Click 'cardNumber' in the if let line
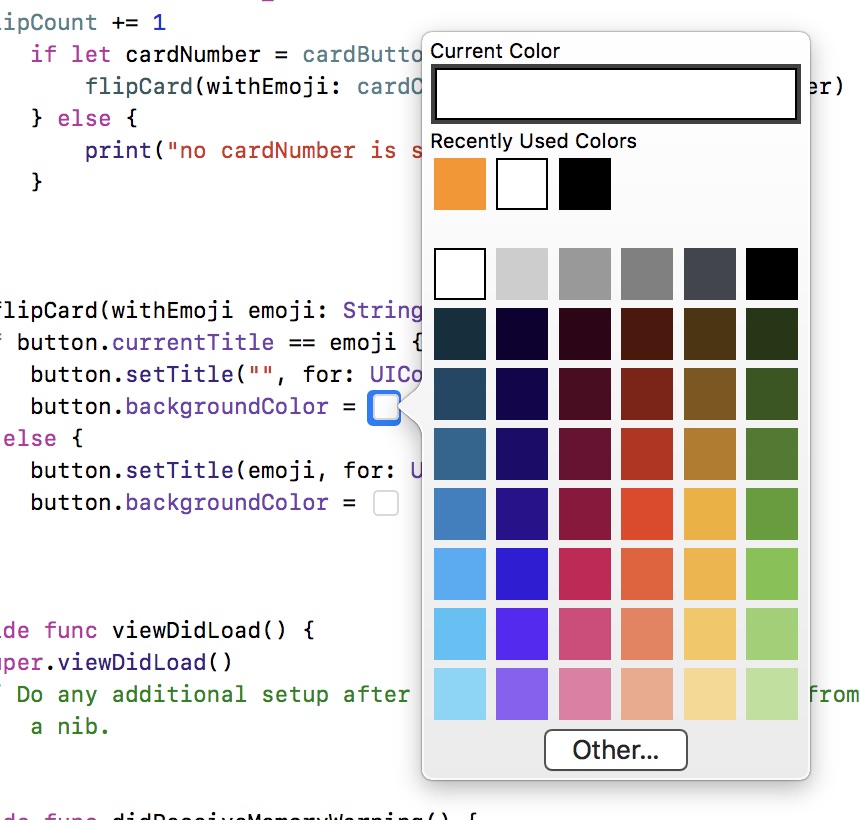The image size is (860, 820). (193, 55)
